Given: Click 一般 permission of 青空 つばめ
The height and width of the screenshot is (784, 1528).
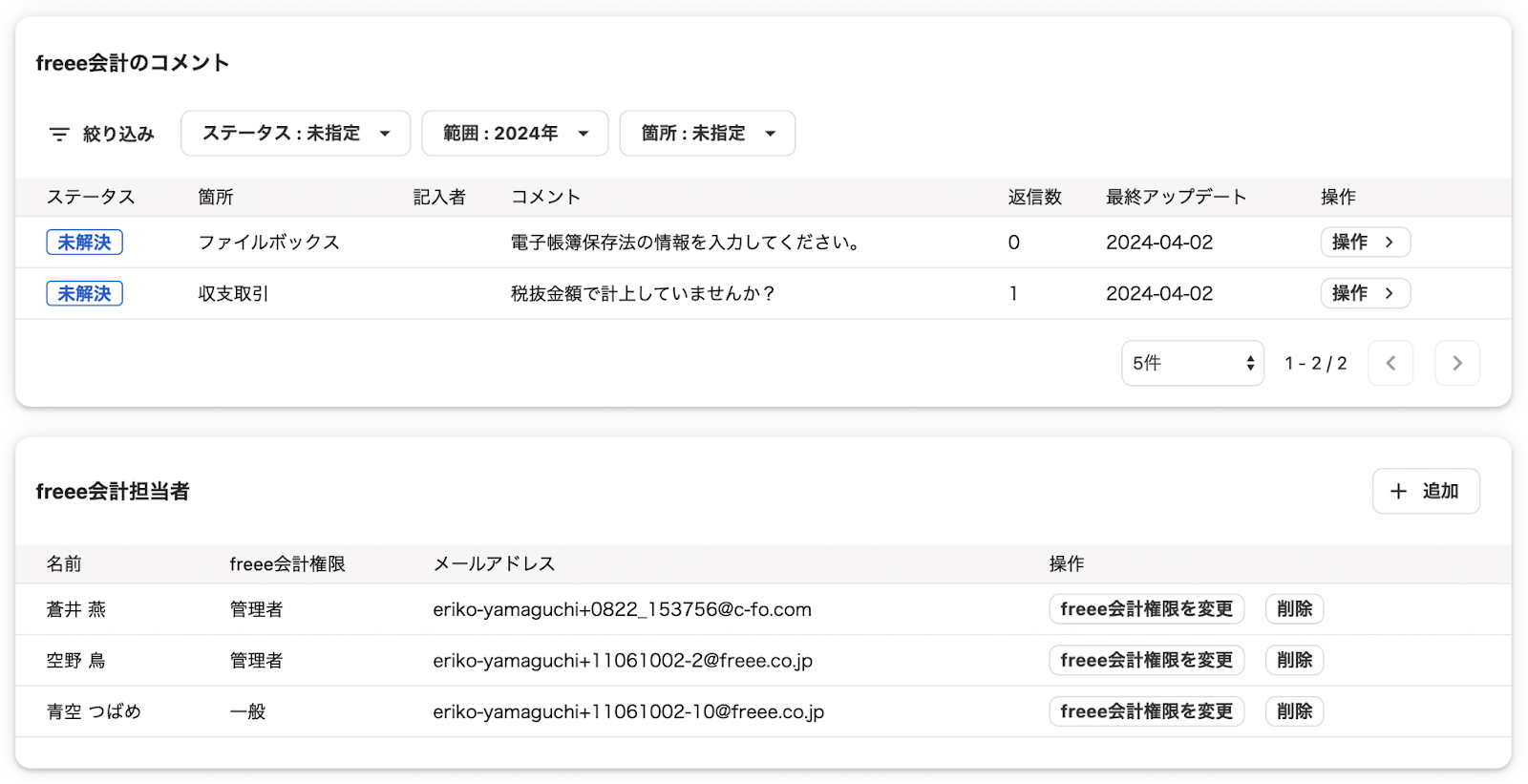Looking at the screenshot, I should click(247, 711).
